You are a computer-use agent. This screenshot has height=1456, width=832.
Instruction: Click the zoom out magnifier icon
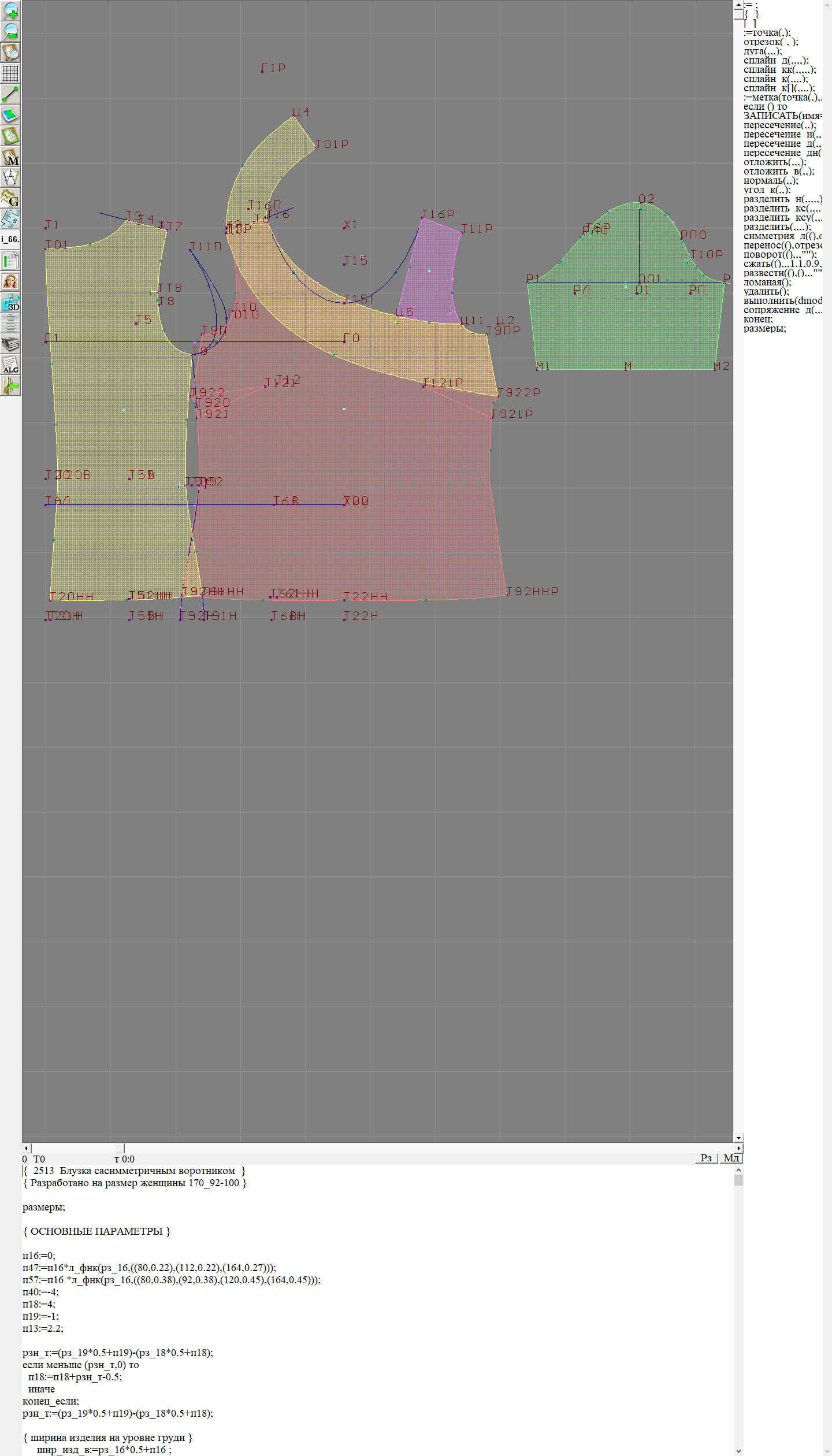(10, 31)
